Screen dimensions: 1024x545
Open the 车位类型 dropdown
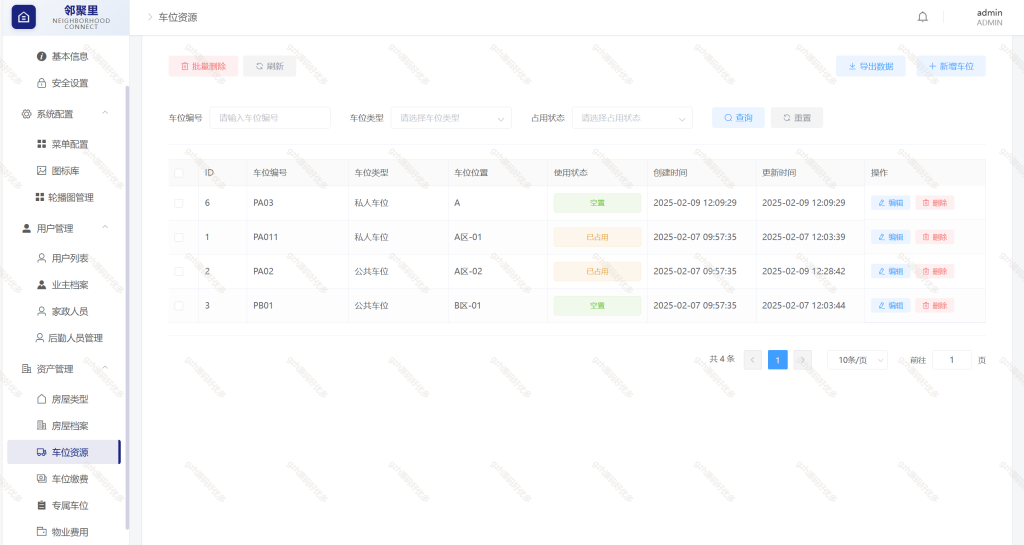[451, 118]
